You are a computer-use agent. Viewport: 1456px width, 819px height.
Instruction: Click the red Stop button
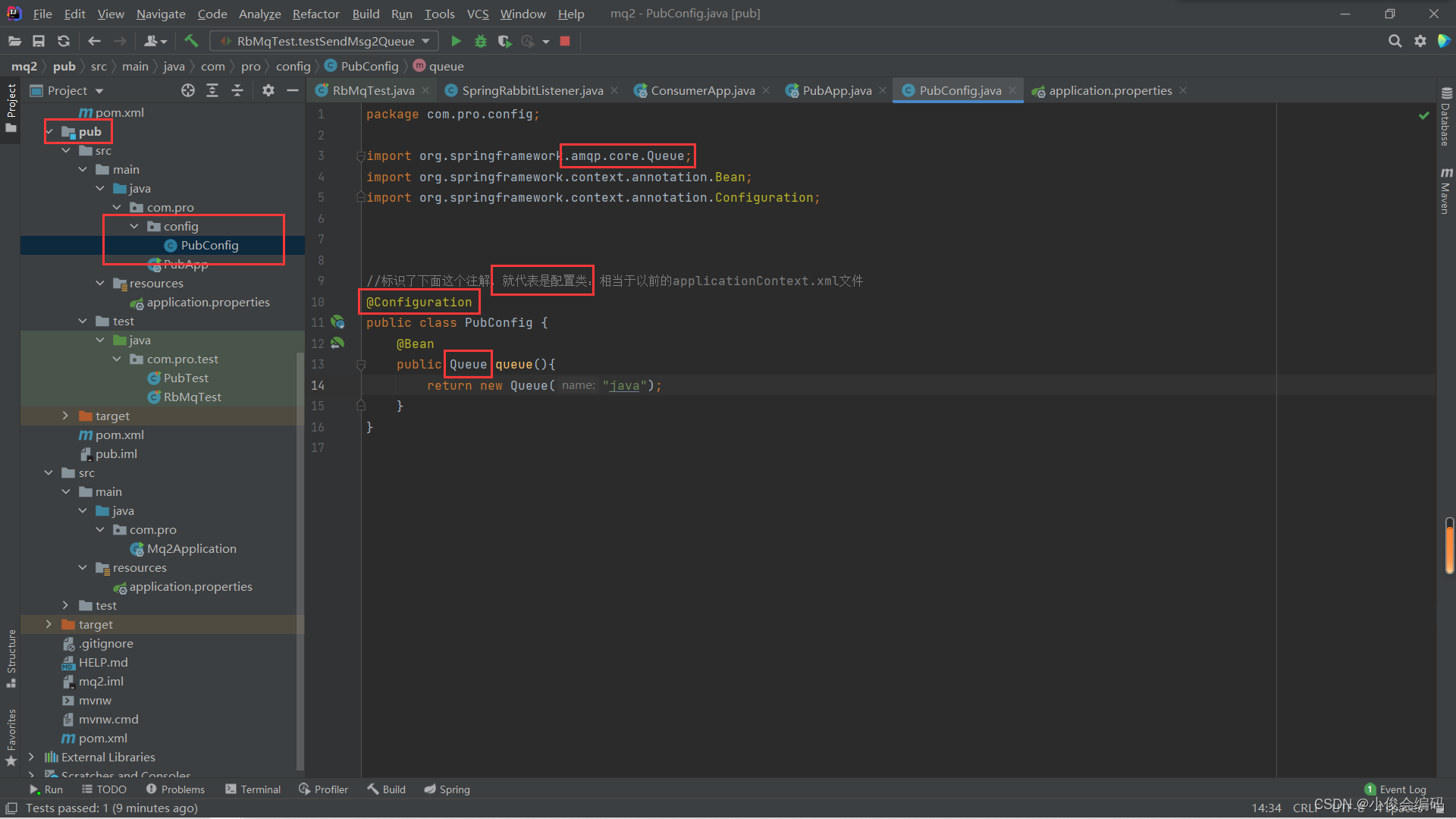pos(565,41)
